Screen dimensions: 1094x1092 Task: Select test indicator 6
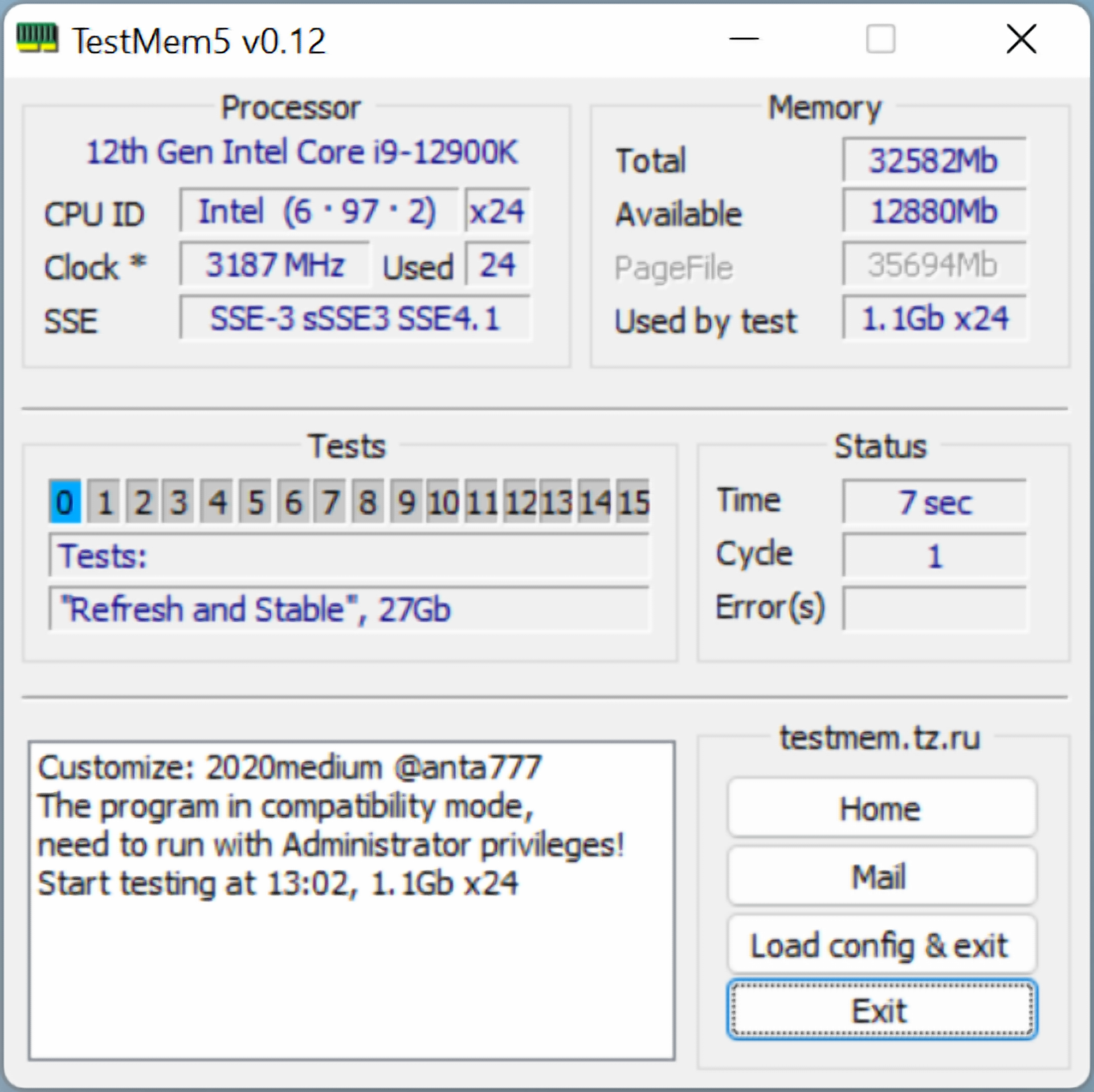(293, 502)
